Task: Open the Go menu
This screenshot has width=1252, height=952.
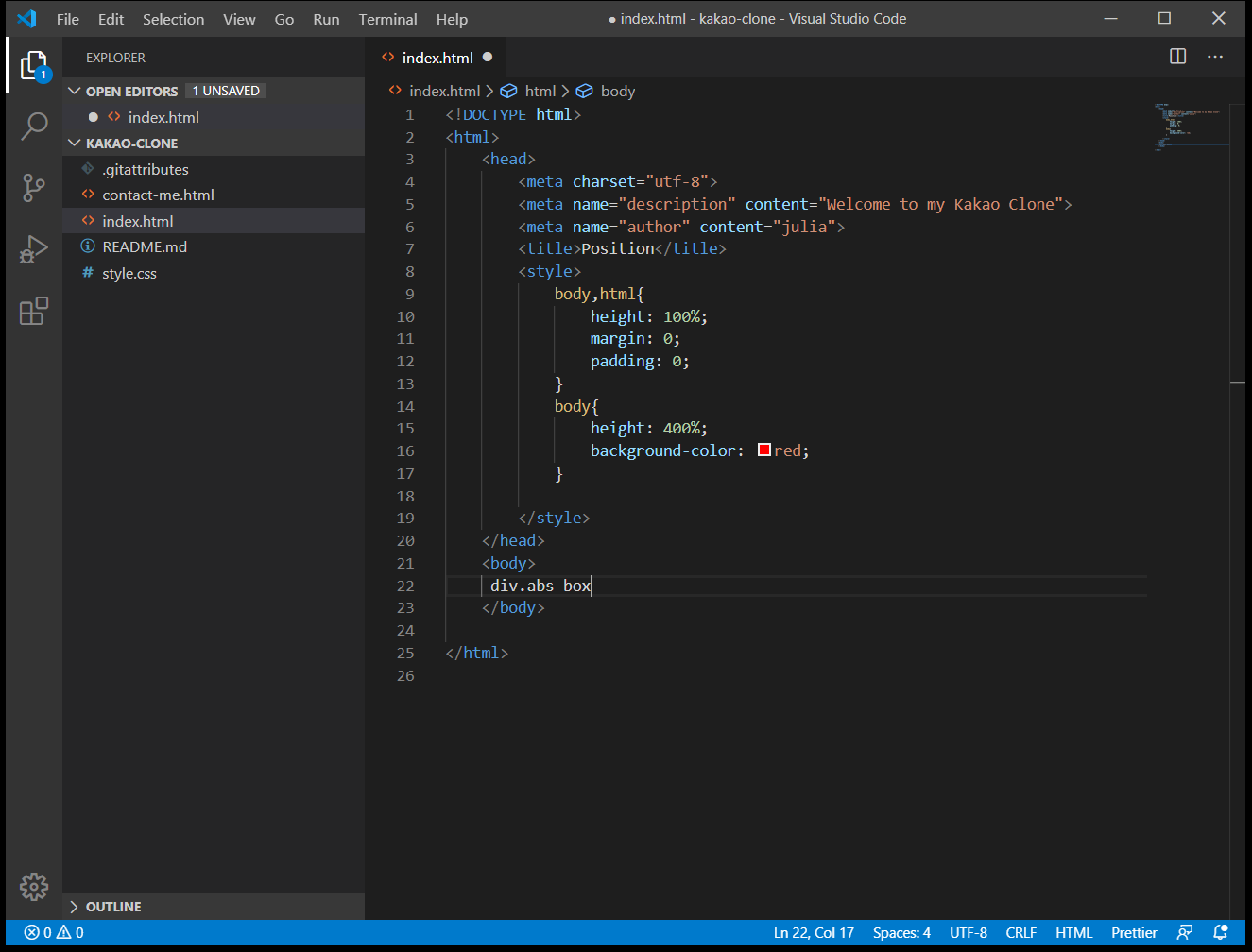Action: pos(284,19)
